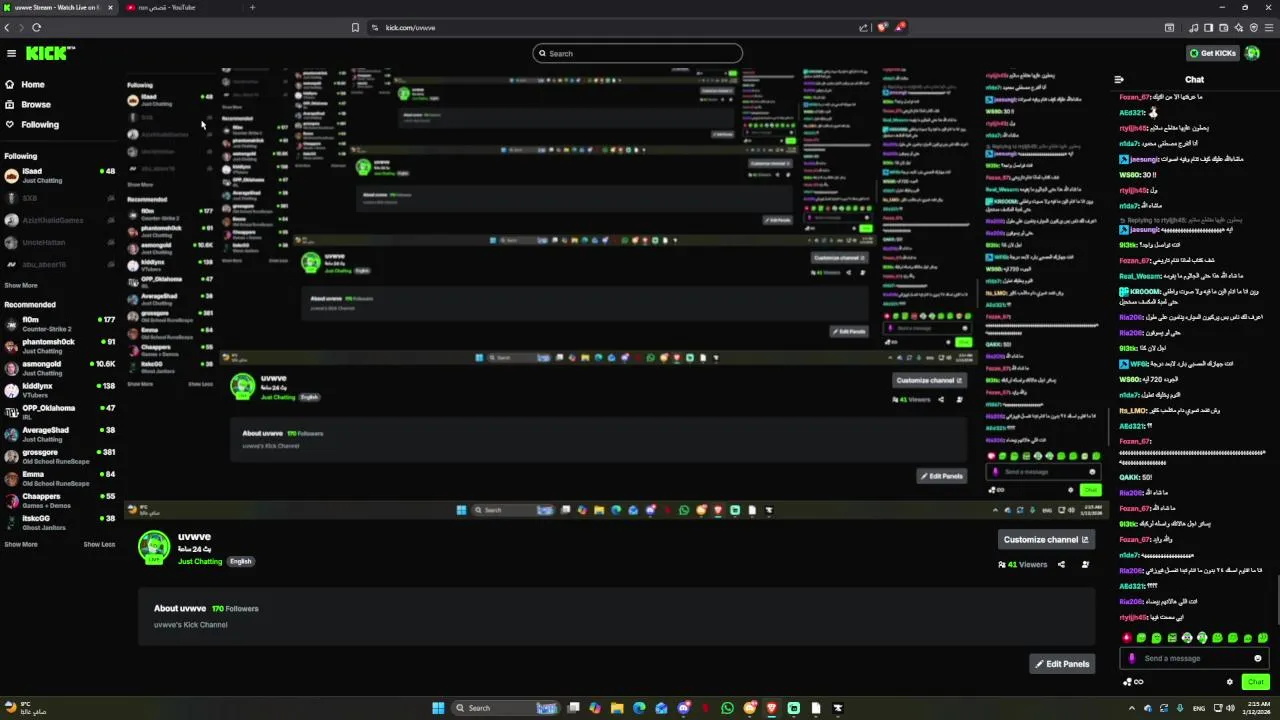
Task: Click the Edit Panels button
Action: [x=1062, y=664]
